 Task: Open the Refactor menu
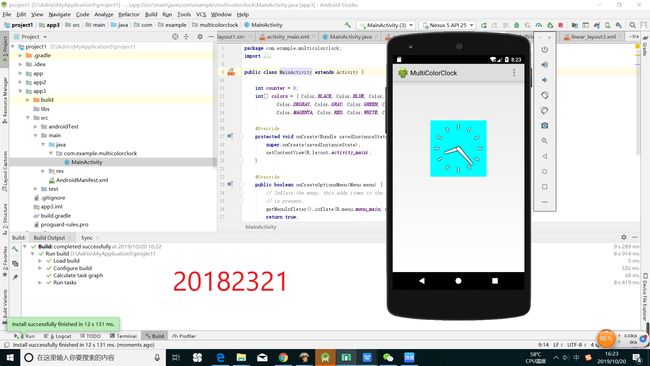coord(129,14)
